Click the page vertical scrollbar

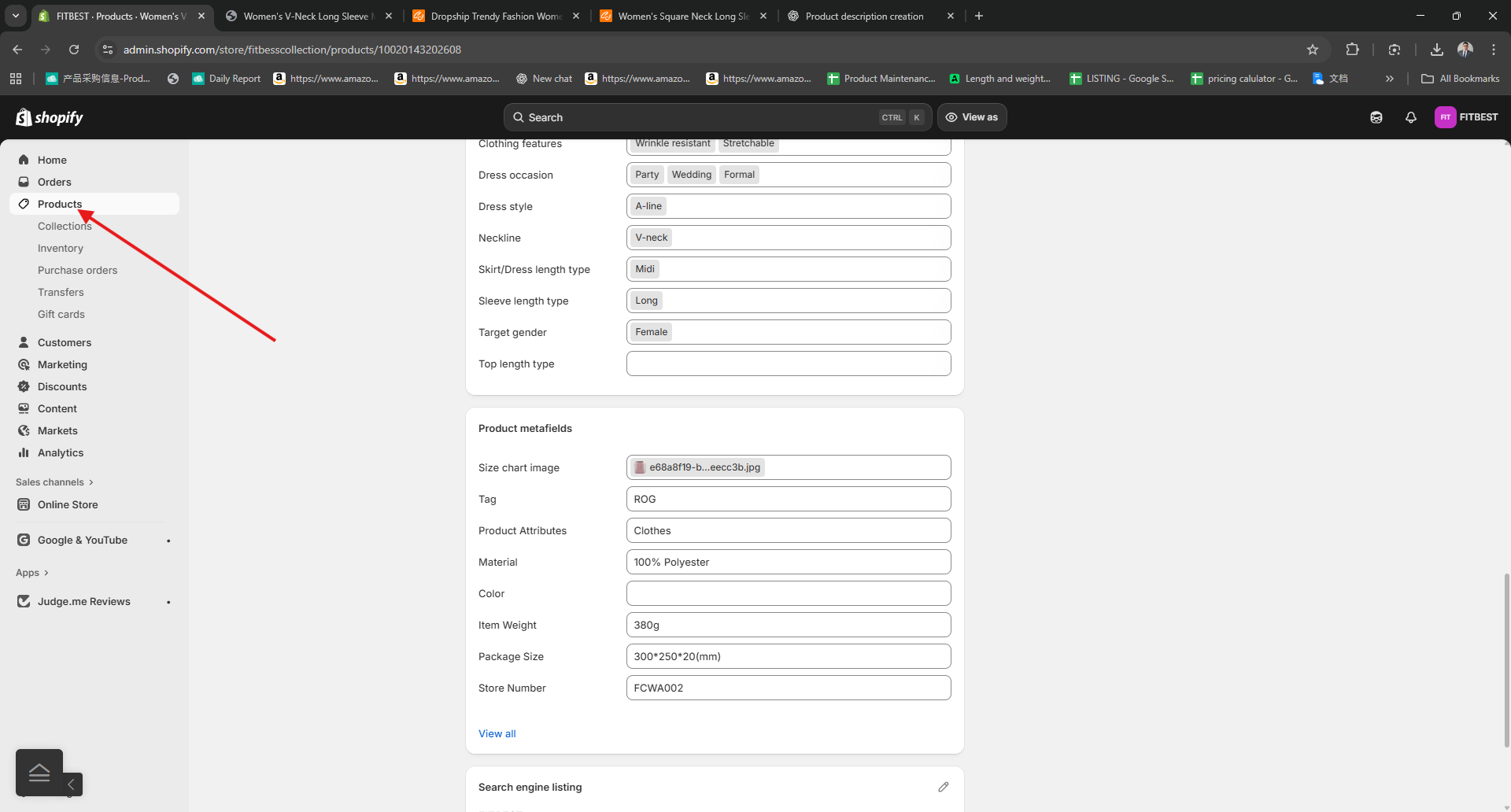tap(1506, 659)
